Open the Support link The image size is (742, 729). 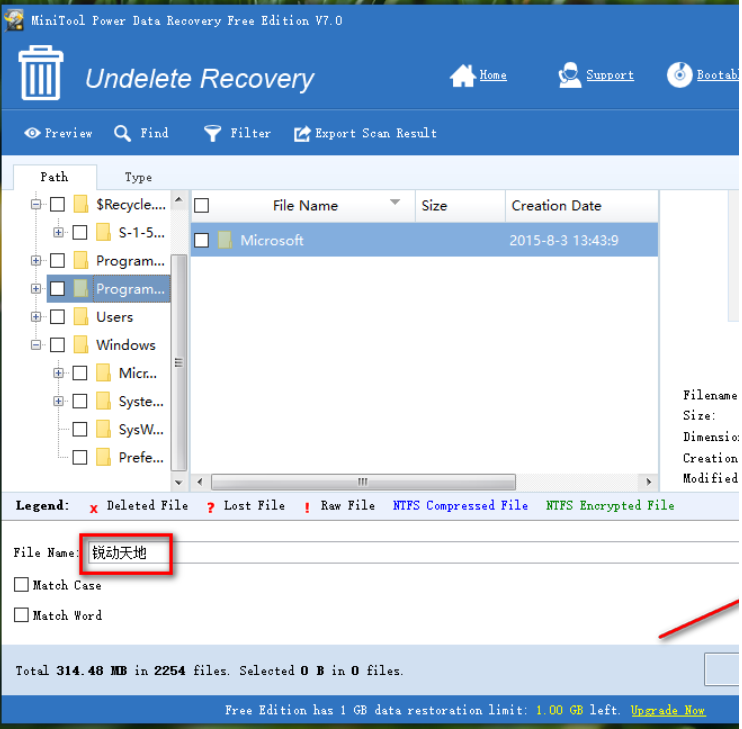610,75
